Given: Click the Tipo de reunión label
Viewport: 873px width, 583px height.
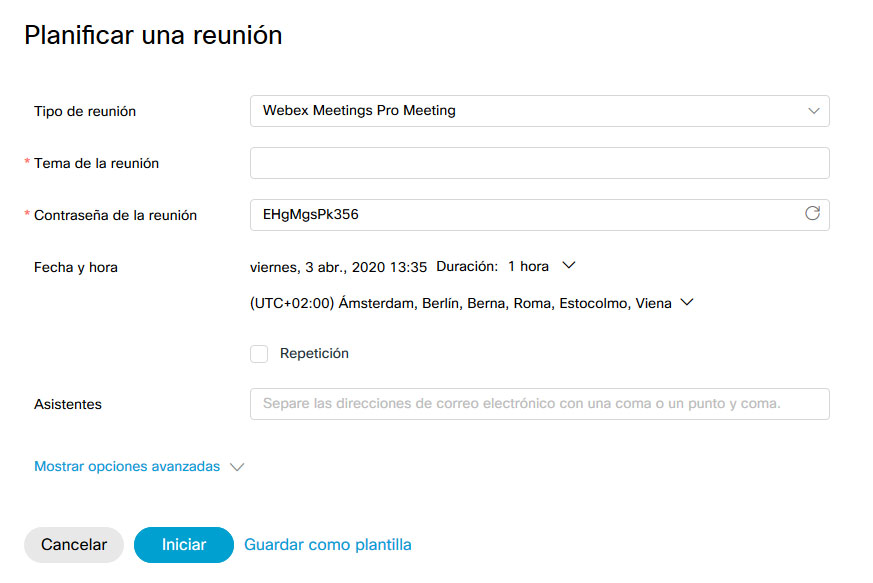Looking at the screenshot, I should click(85, 111).
